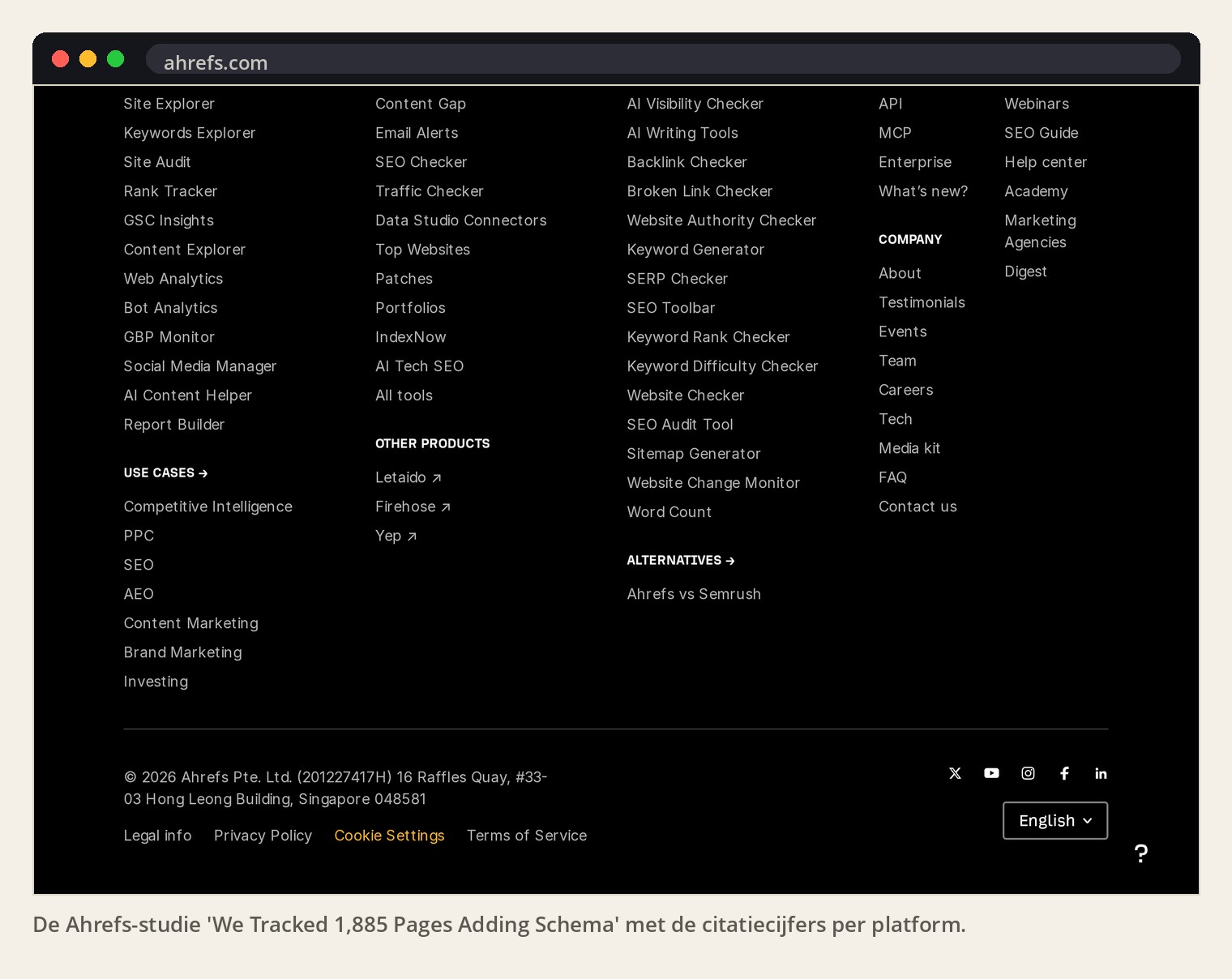This screenshot has width=1232, height=979.
Task: Open the English language dropdown
Action: [x=1055, y=820]
